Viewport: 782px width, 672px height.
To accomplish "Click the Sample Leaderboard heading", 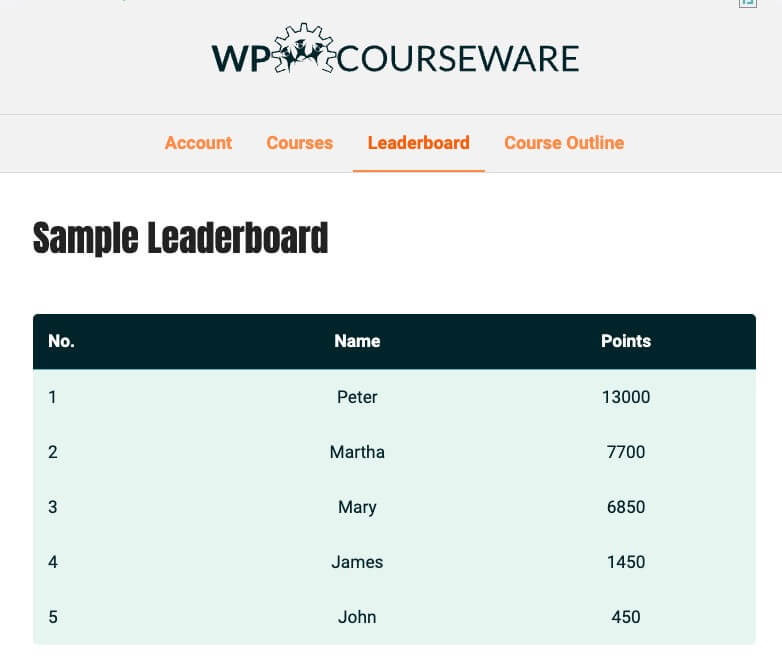I will pyautogui.click(x=181, y=238).
